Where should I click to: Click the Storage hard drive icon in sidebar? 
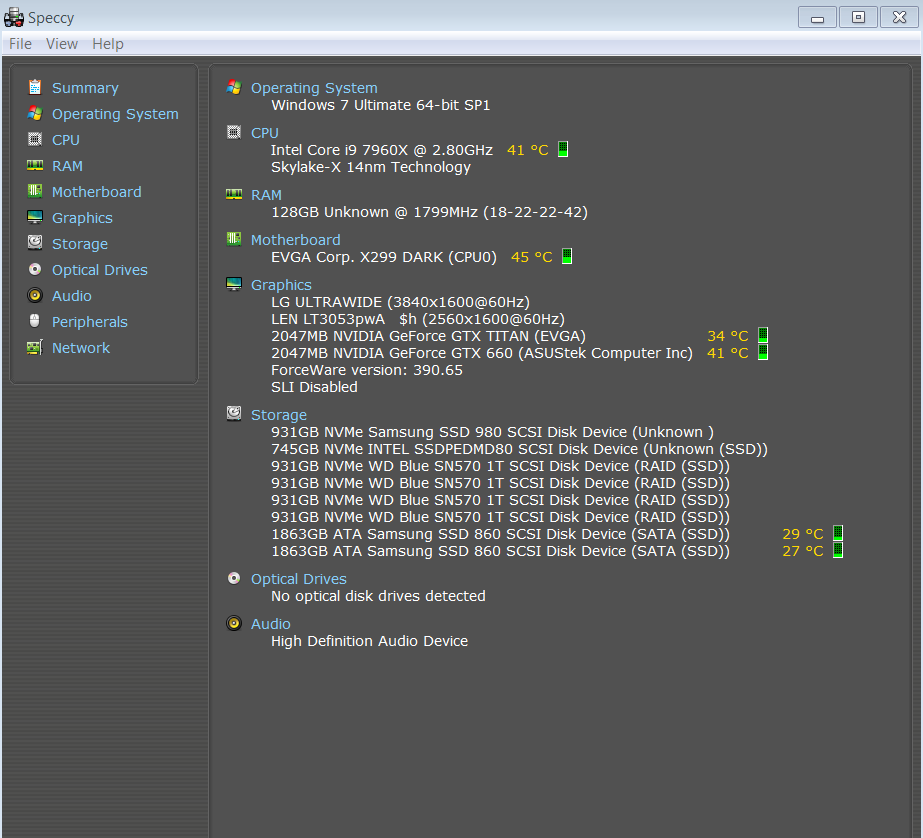pos(35,242)
